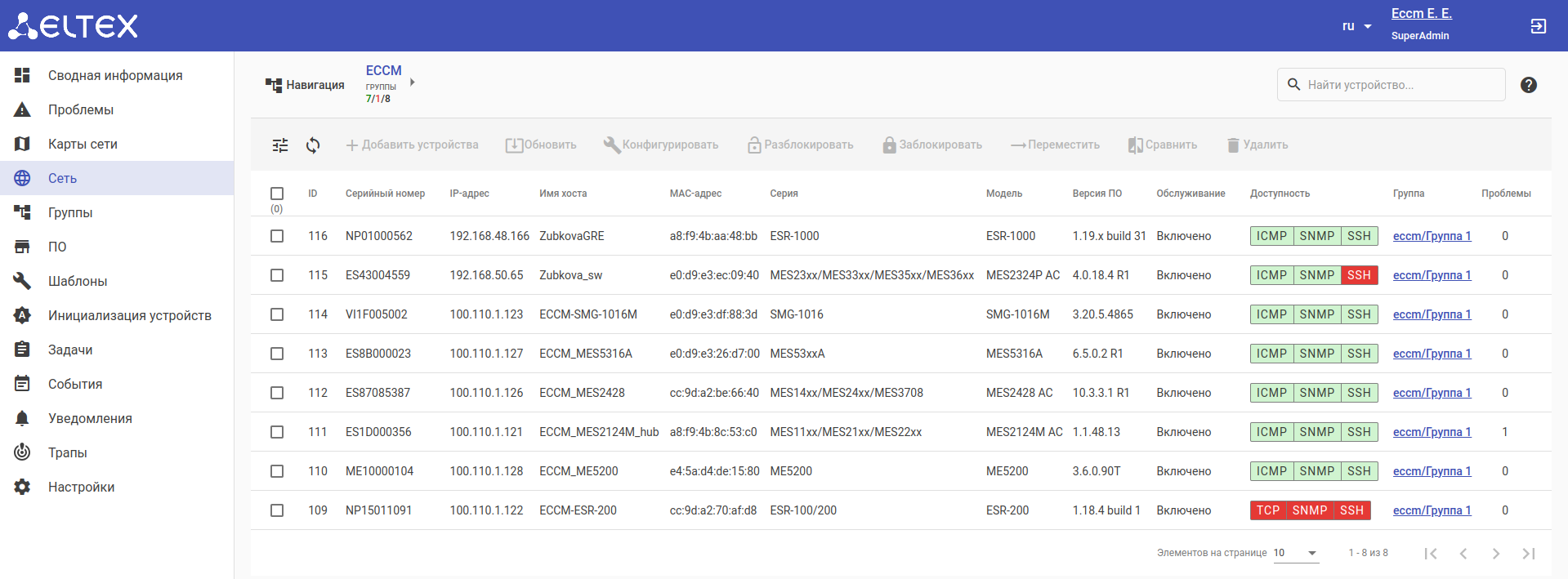Click the Навигация tree icon

(273, 85)
